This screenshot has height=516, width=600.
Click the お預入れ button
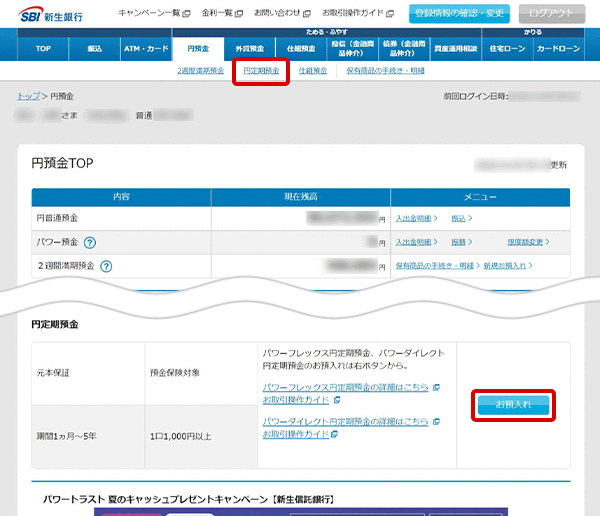click(514, 405)
